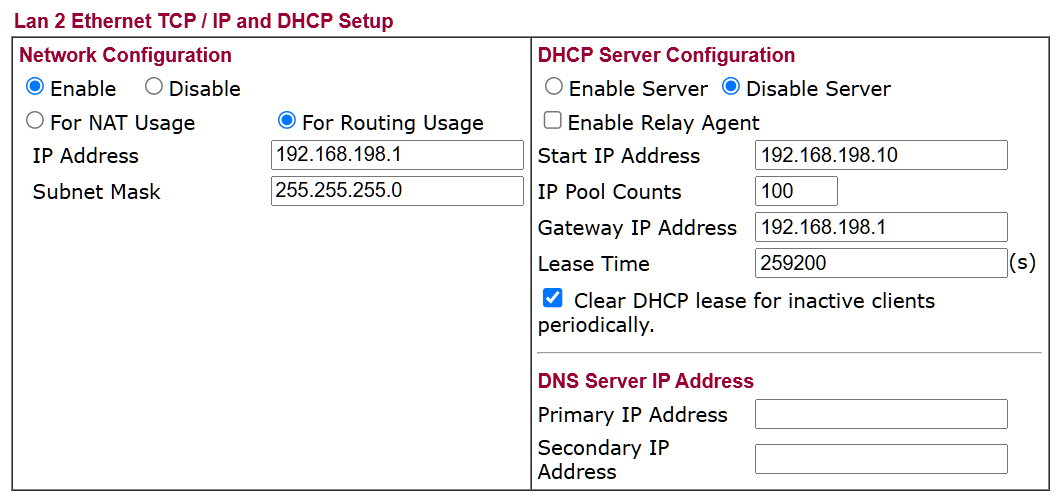Select the Network Configuration Enable radio button
The image size is (1062, 499).
[x=34, y=88]
